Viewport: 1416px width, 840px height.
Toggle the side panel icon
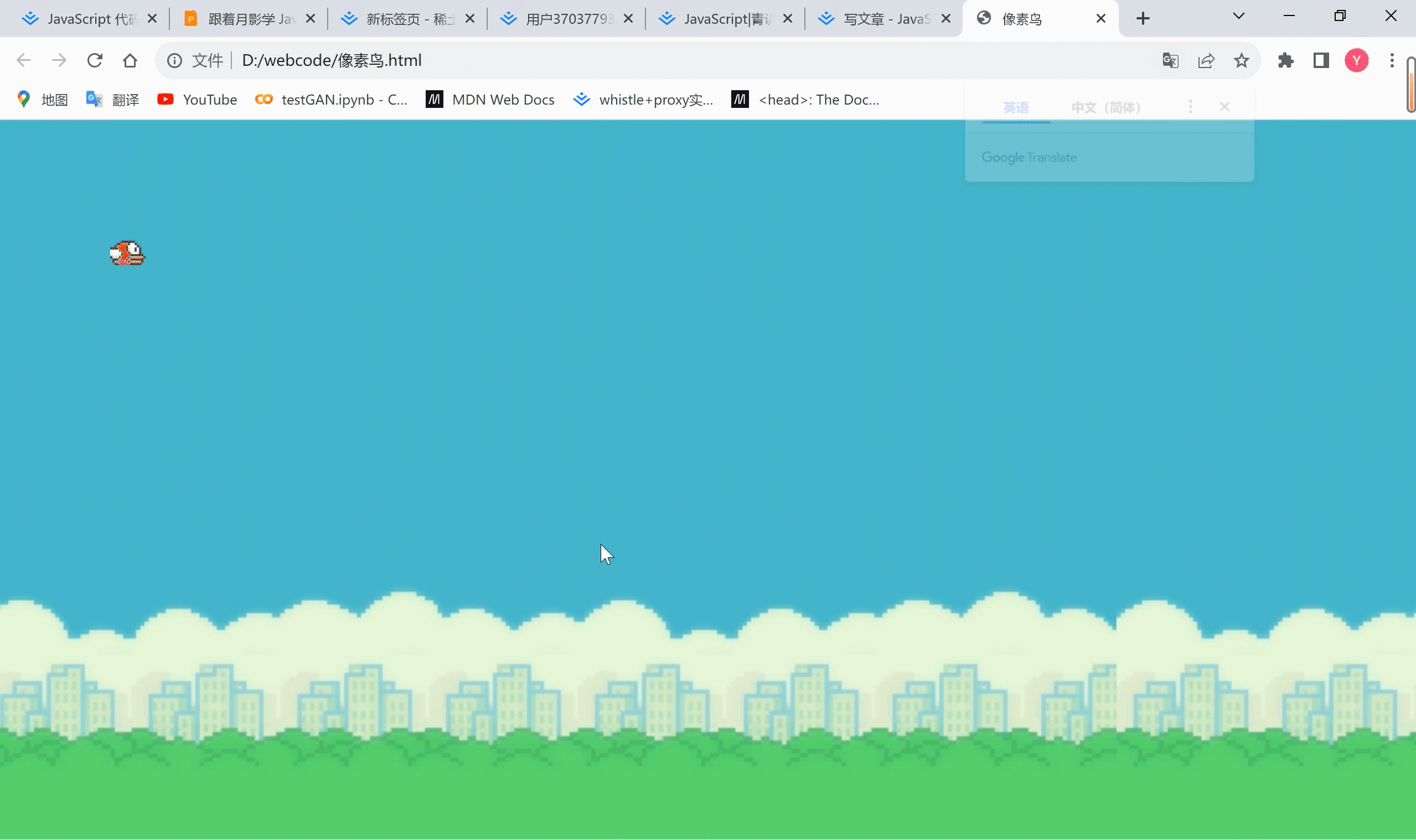[1321, 60]
